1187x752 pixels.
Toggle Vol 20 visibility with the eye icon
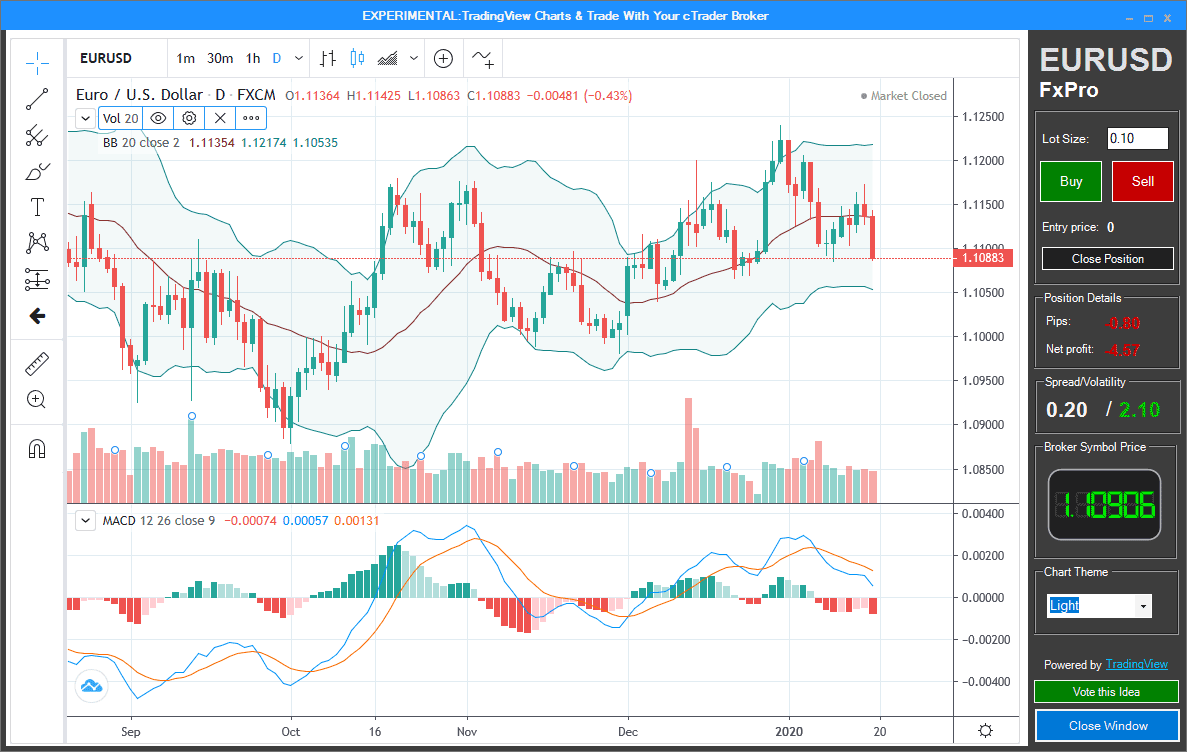point(158,118)
